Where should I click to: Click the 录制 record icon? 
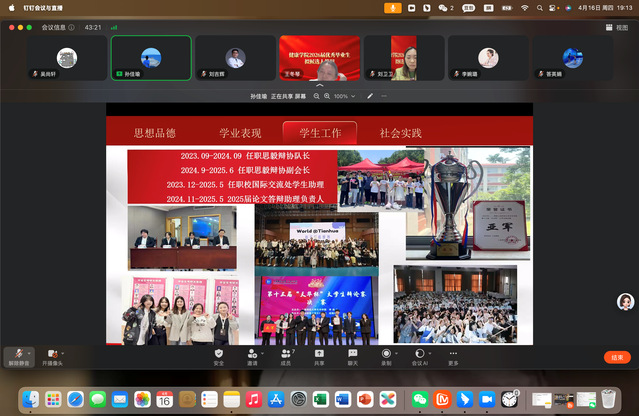[386, 354]
